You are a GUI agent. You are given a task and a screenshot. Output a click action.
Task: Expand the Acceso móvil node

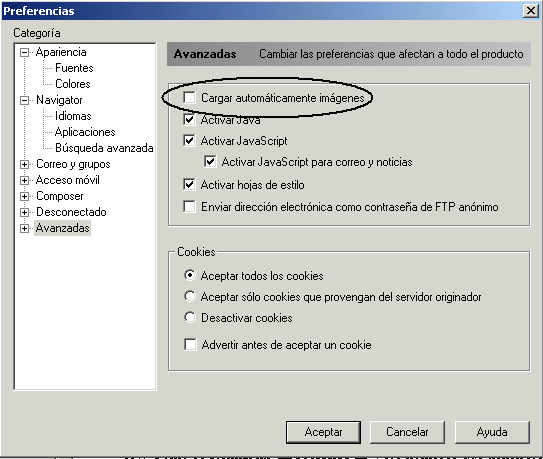(x=24, y=180)
